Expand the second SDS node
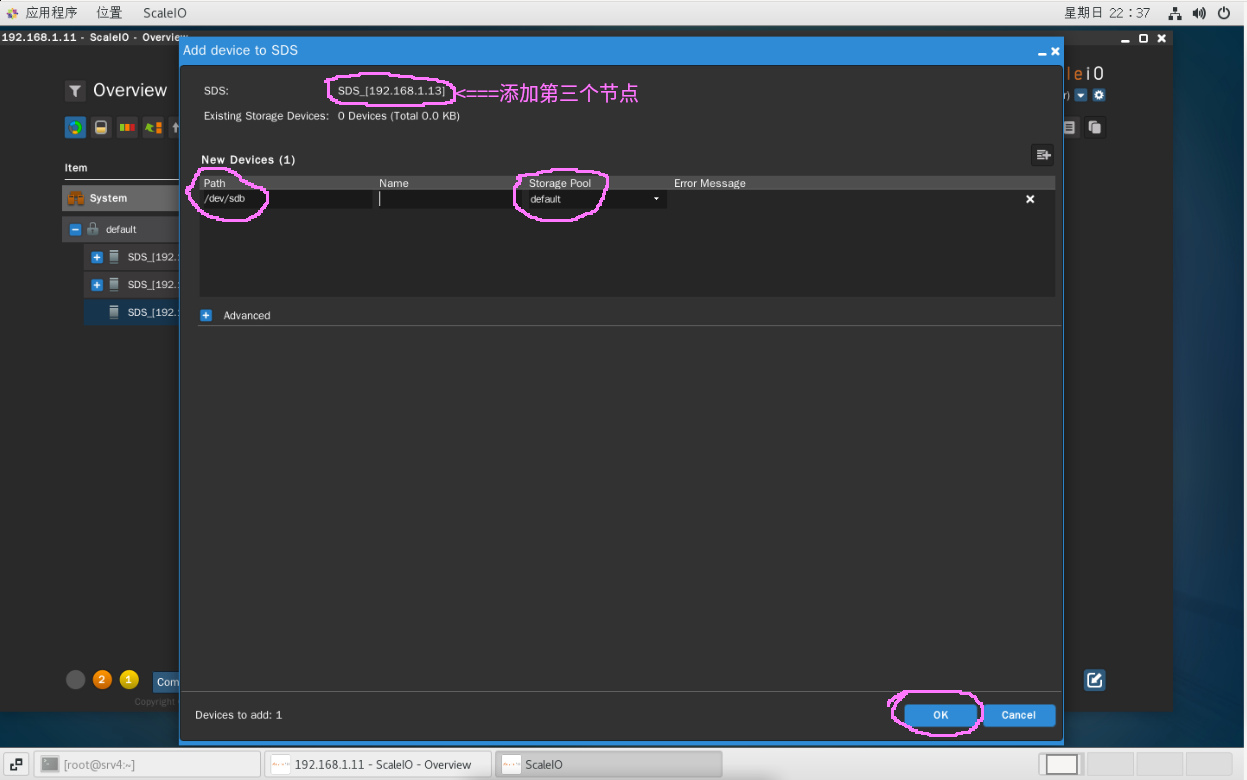Viewport: 1247px width, 780px height. click(x=97, y=285)
